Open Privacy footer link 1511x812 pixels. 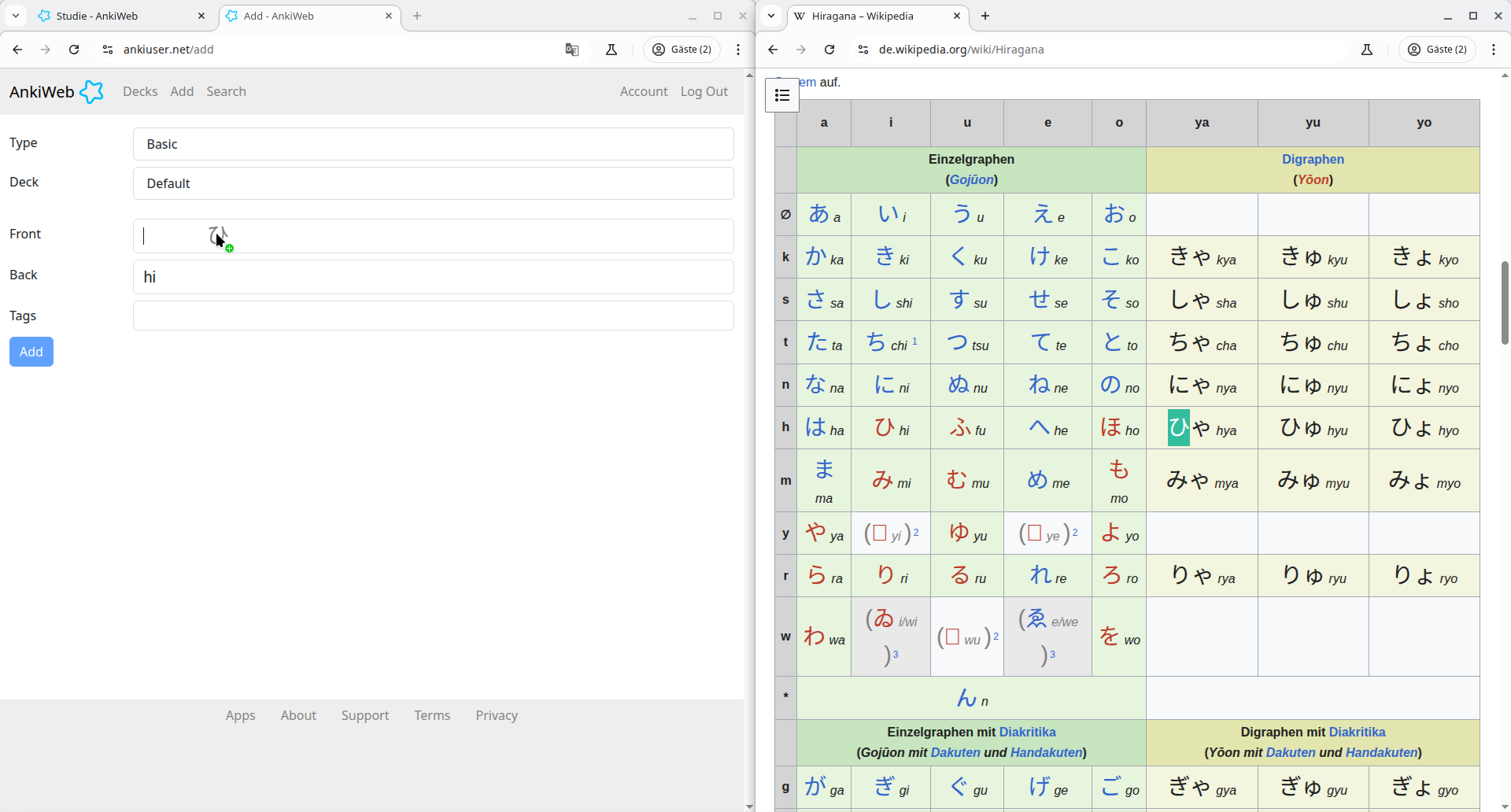coord(497,715)
